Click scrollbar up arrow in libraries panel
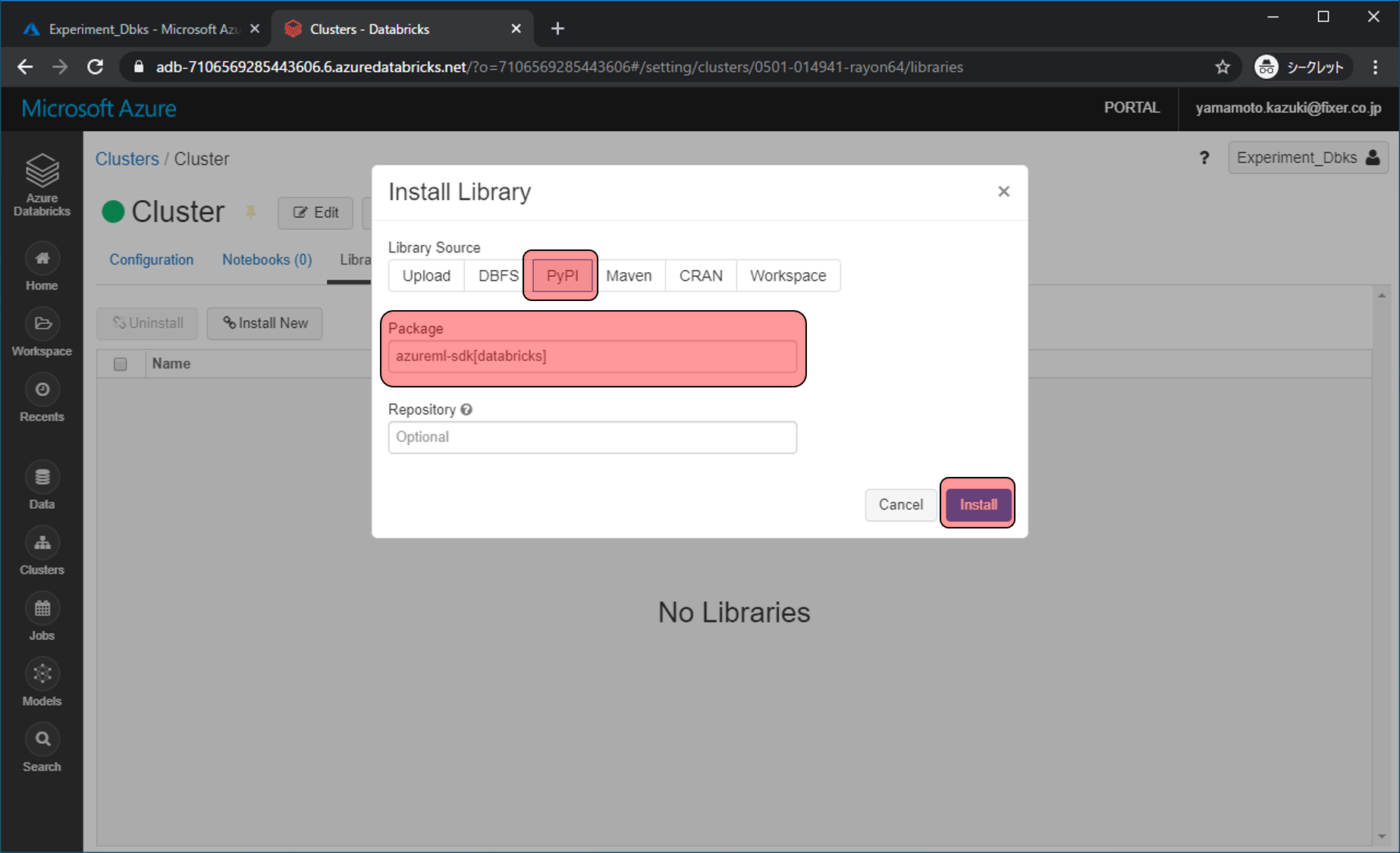The height and width of the screenshot is (853, 1400). click(x=1382, y=295)
